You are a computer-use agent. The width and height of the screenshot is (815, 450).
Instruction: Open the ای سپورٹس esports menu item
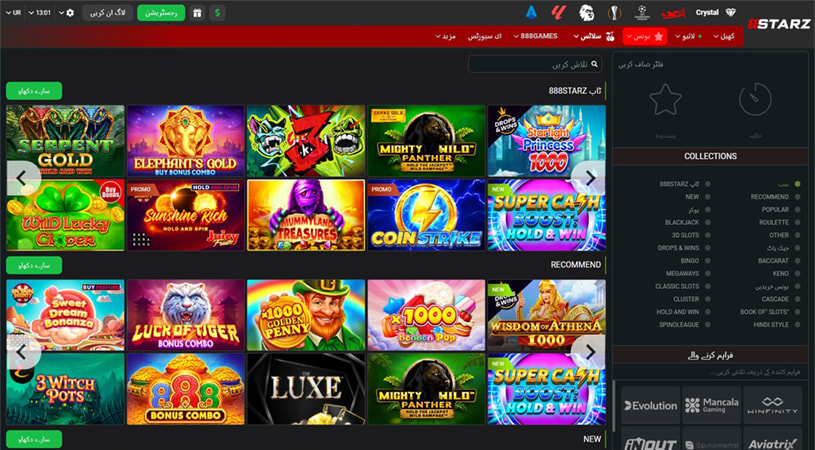pyautogui.click(x=484, y=36)
